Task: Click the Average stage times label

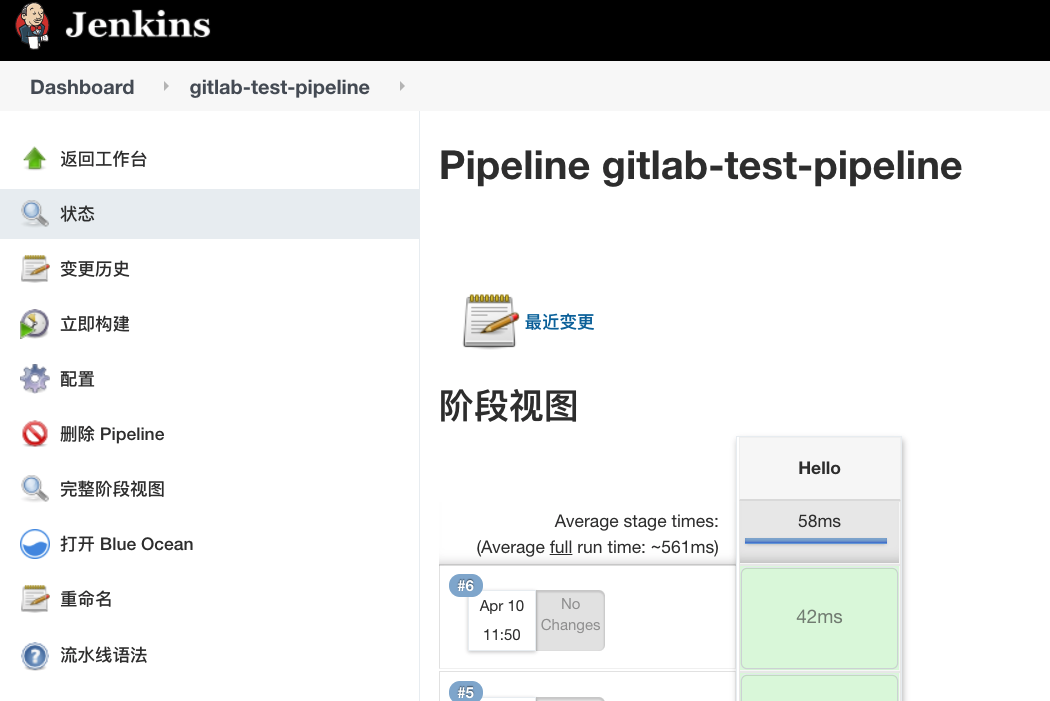Action: (x=636, y=521)
